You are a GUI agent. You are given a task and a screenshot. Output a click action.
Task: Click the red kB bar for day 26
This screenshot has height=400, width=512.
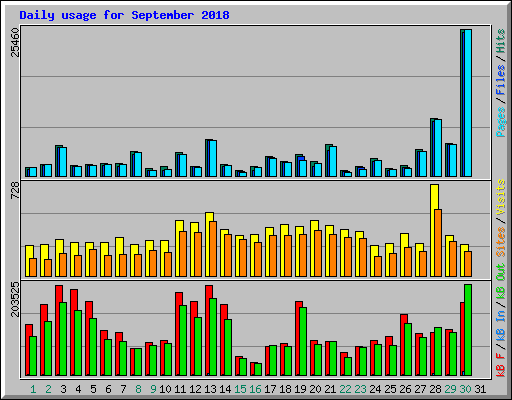[x=404, y=345]
